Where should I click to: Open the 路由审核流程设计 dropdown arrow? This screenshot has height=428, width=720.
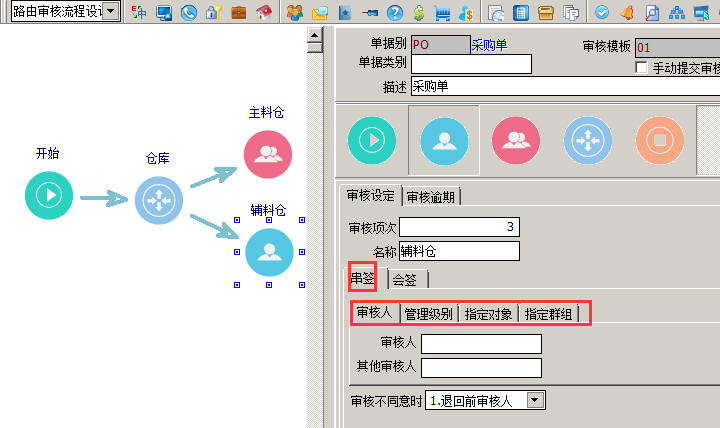pyautogui.click(x=110, y=11)
